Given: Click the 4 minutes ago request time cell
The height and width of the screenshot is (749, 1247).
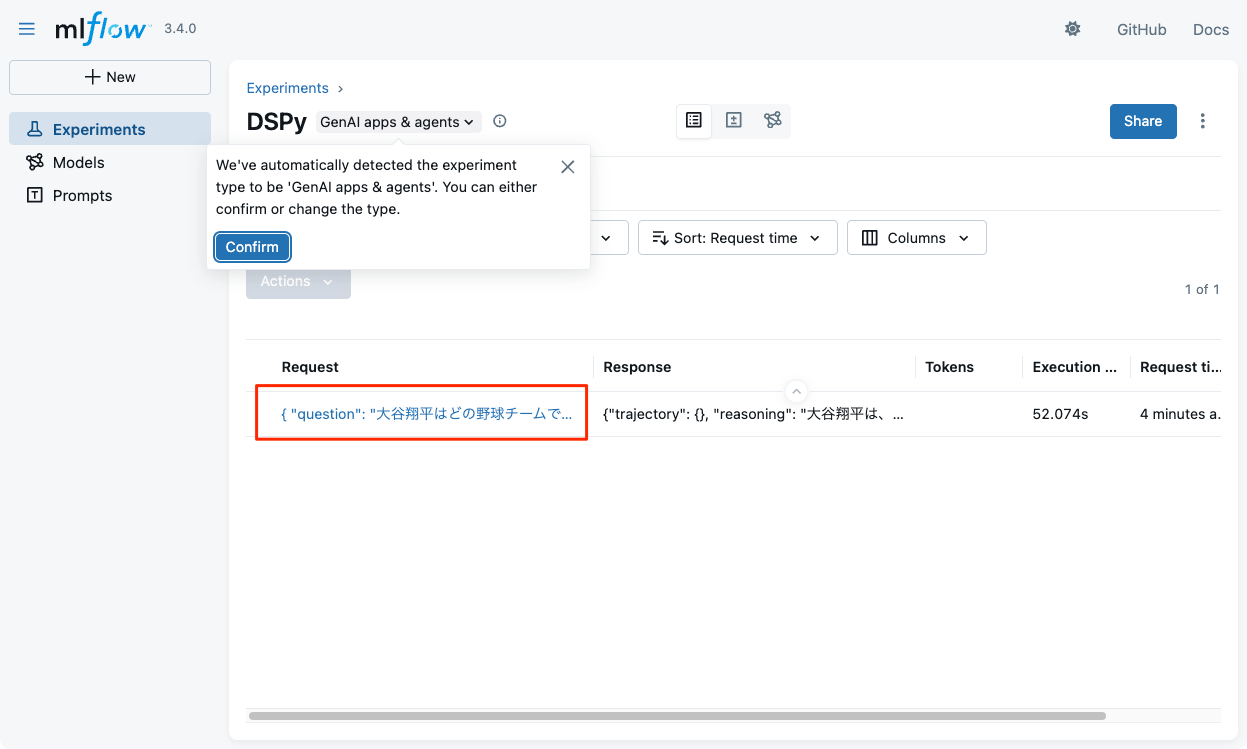Looking at the screenshot, I should tap(1180, 414).
